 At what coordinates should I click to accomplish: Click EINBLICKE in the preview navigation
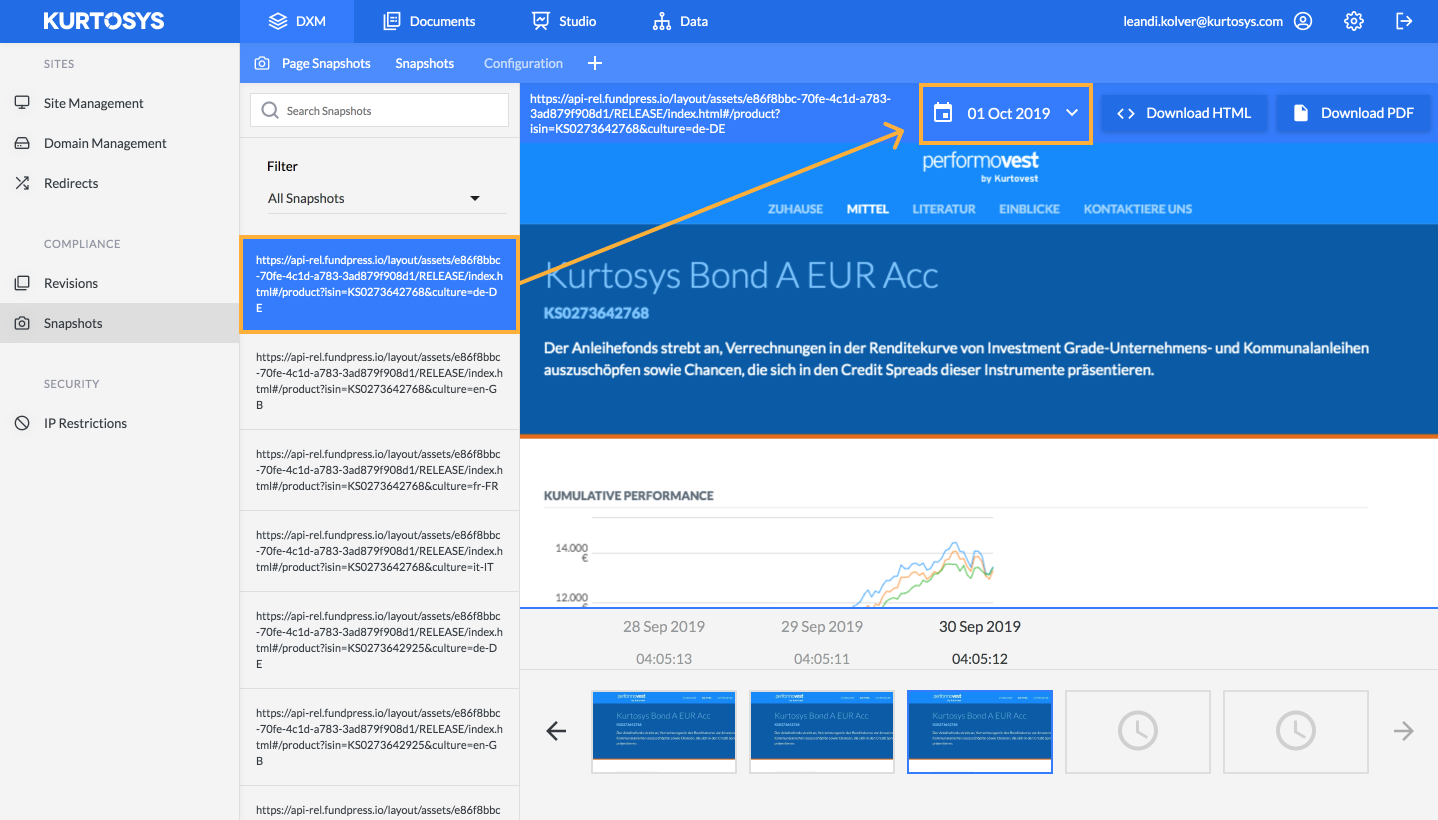[x=1029, y=209]
